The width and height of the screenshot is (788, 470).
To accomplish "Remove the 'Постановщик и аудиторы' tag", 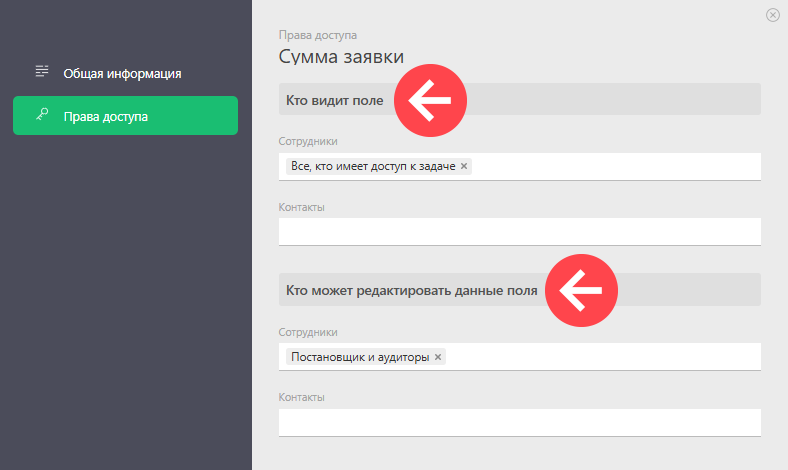I will [x=438, y=357].
